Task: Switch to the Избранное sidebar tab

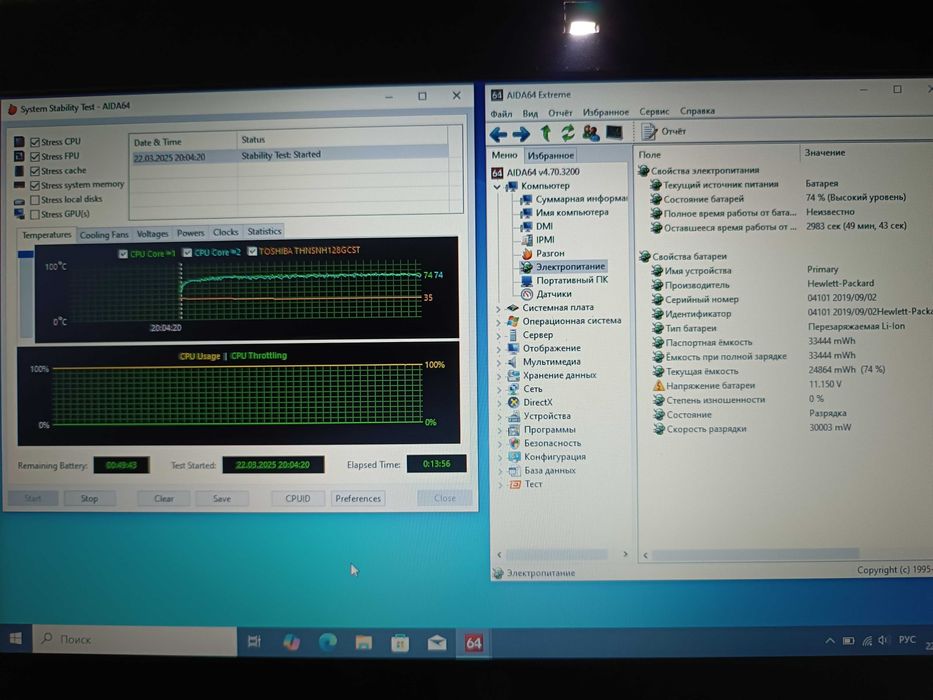Action: (x=550, y=155)
